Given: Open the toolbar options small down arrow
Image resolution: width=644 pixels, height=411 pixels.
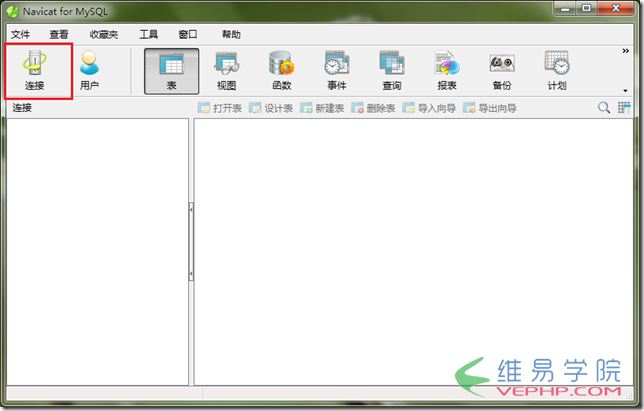Looking at the screenshot, I should [625, 91].
